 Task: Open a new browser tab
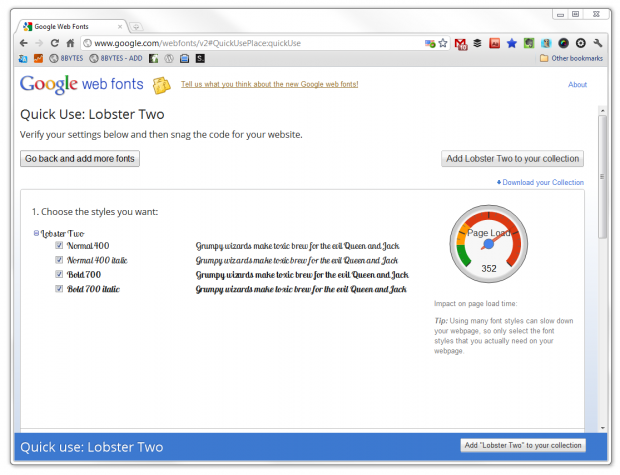click(x=136, y=27)
